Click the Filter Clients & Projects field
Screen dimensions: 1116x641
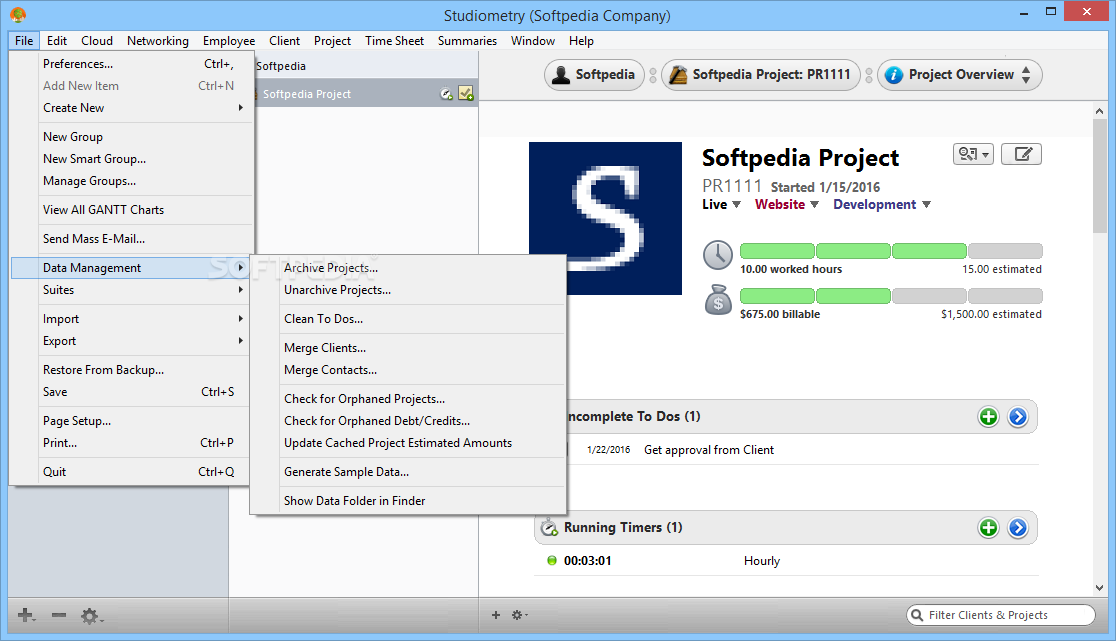point(1001,615)
